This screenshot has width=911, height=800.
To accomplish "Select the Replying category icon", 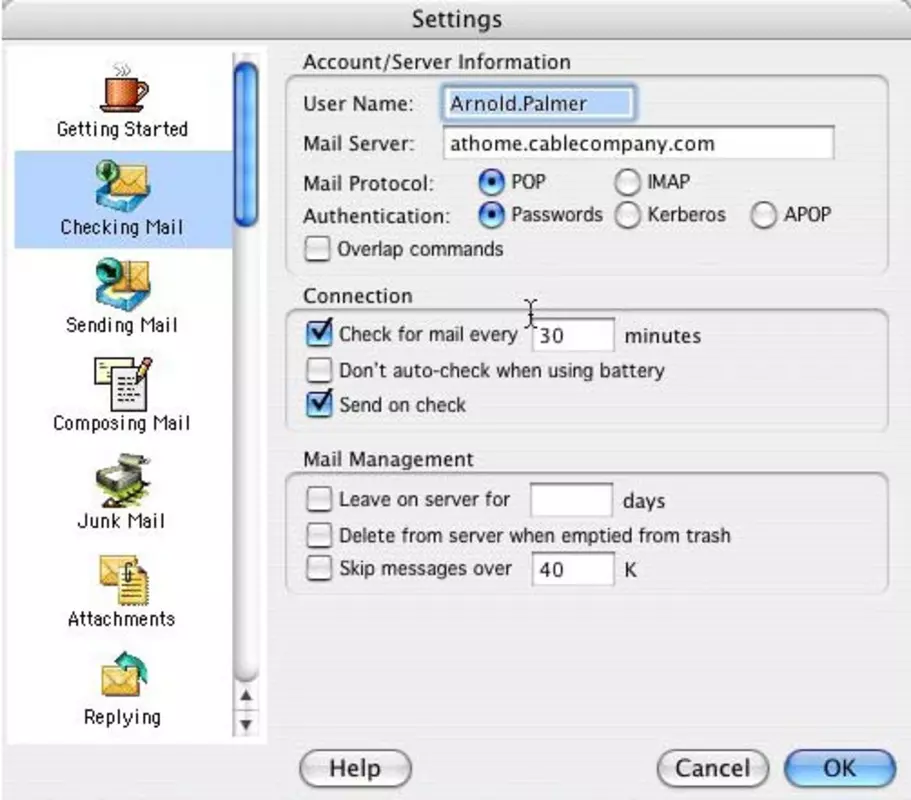I will tap(124, 674).
